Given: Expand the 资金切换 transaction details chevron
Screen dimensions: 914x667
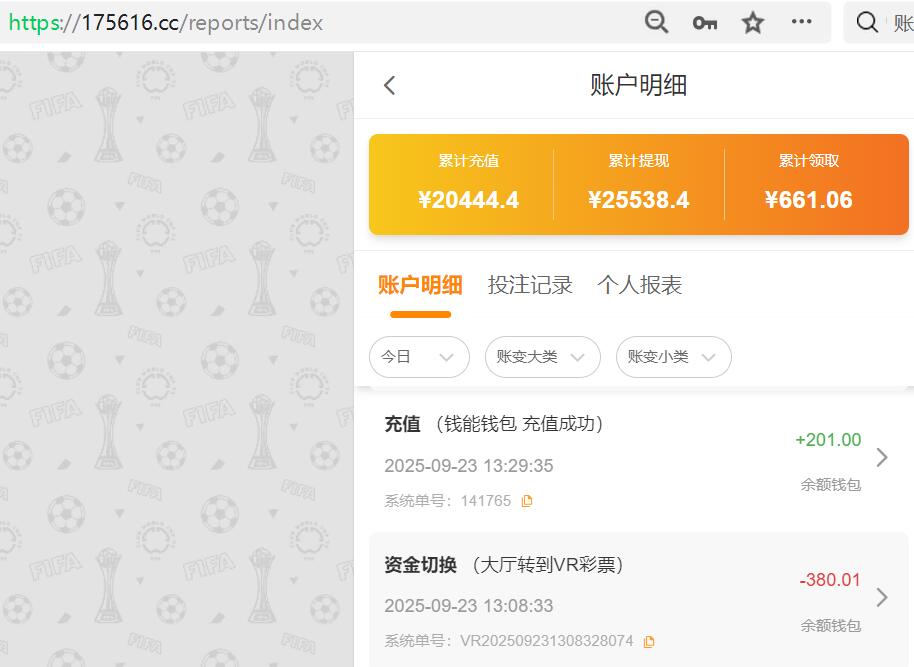Looking at the screenshot, I should click(882, 597).
